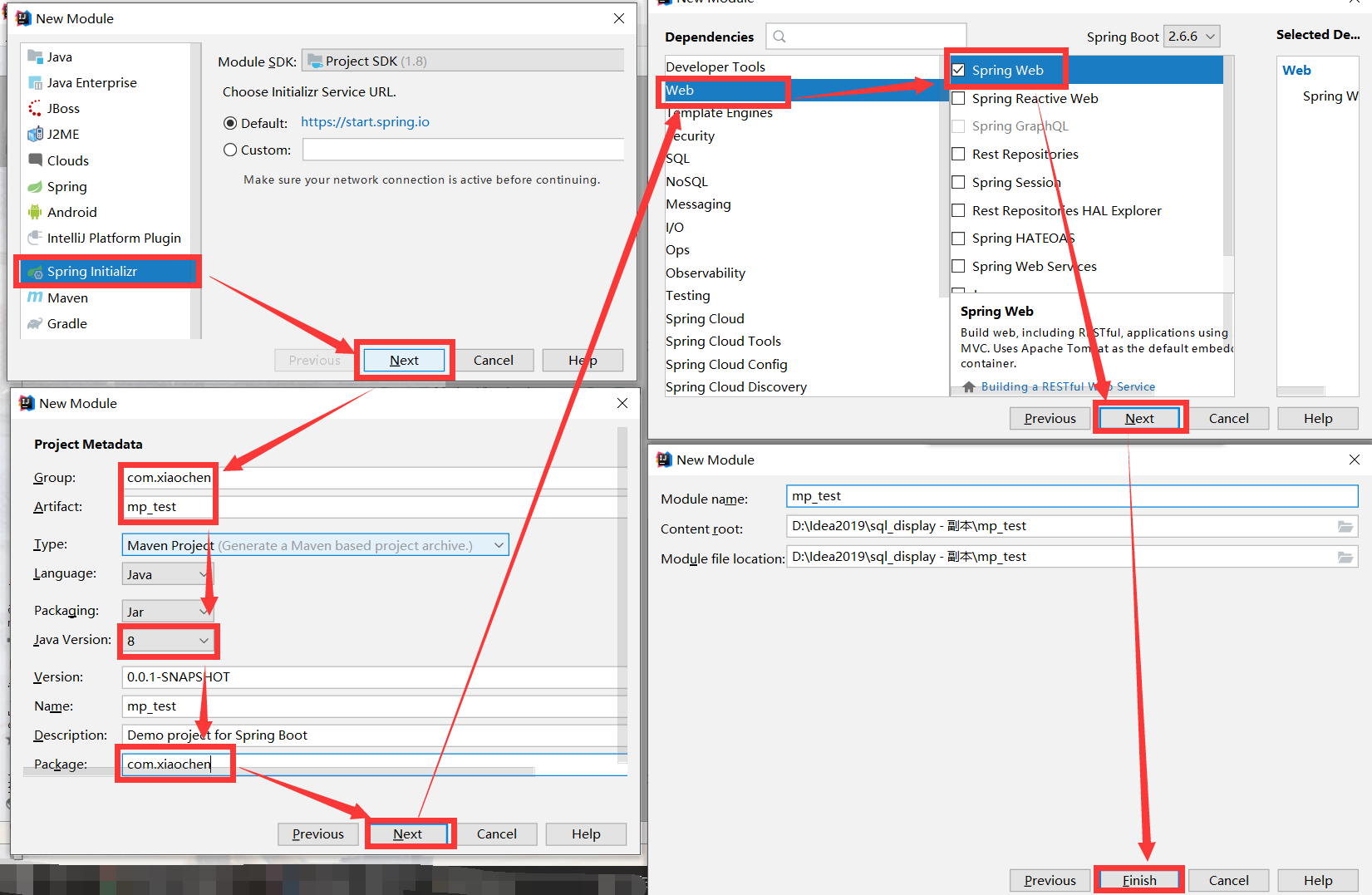Image resolution: width=1372 pixels, height=895 pixels.
Task: Click Help in the Dependencies dialog
Action: point(1318,418)
